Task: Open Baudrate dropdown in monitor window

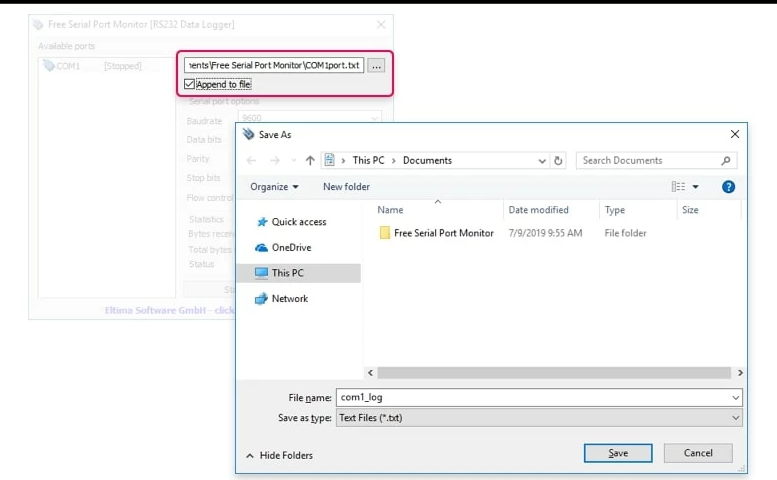Action: [310, 118]
